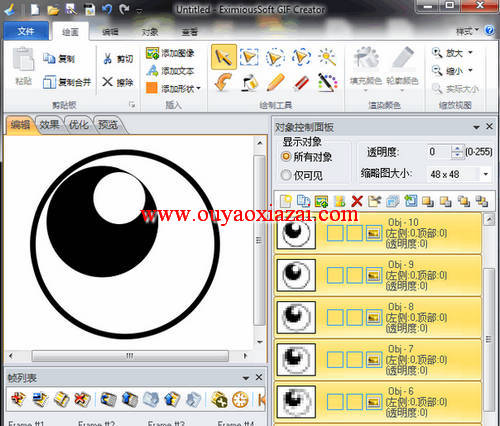
Task: Expand the 放大 zoom-in dropdown arrow
Action: pos(470,52)
